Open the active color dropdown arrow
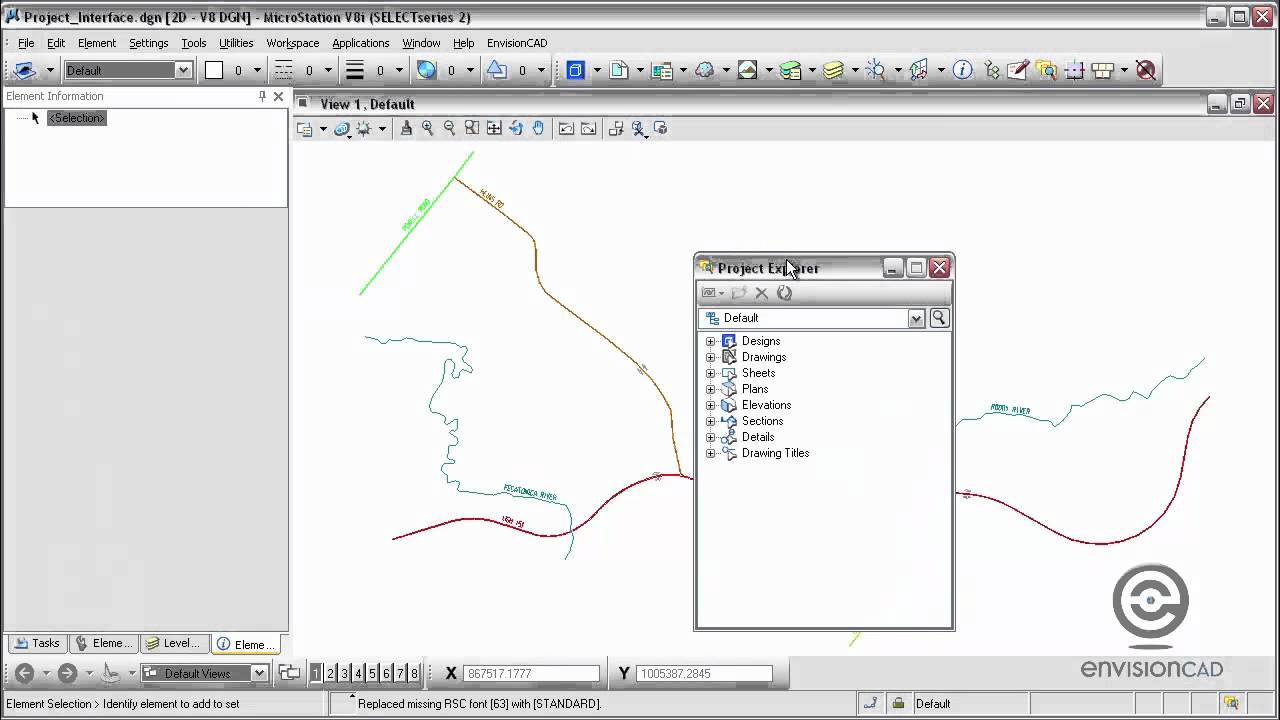1280x720 pixels. (257, 70)
